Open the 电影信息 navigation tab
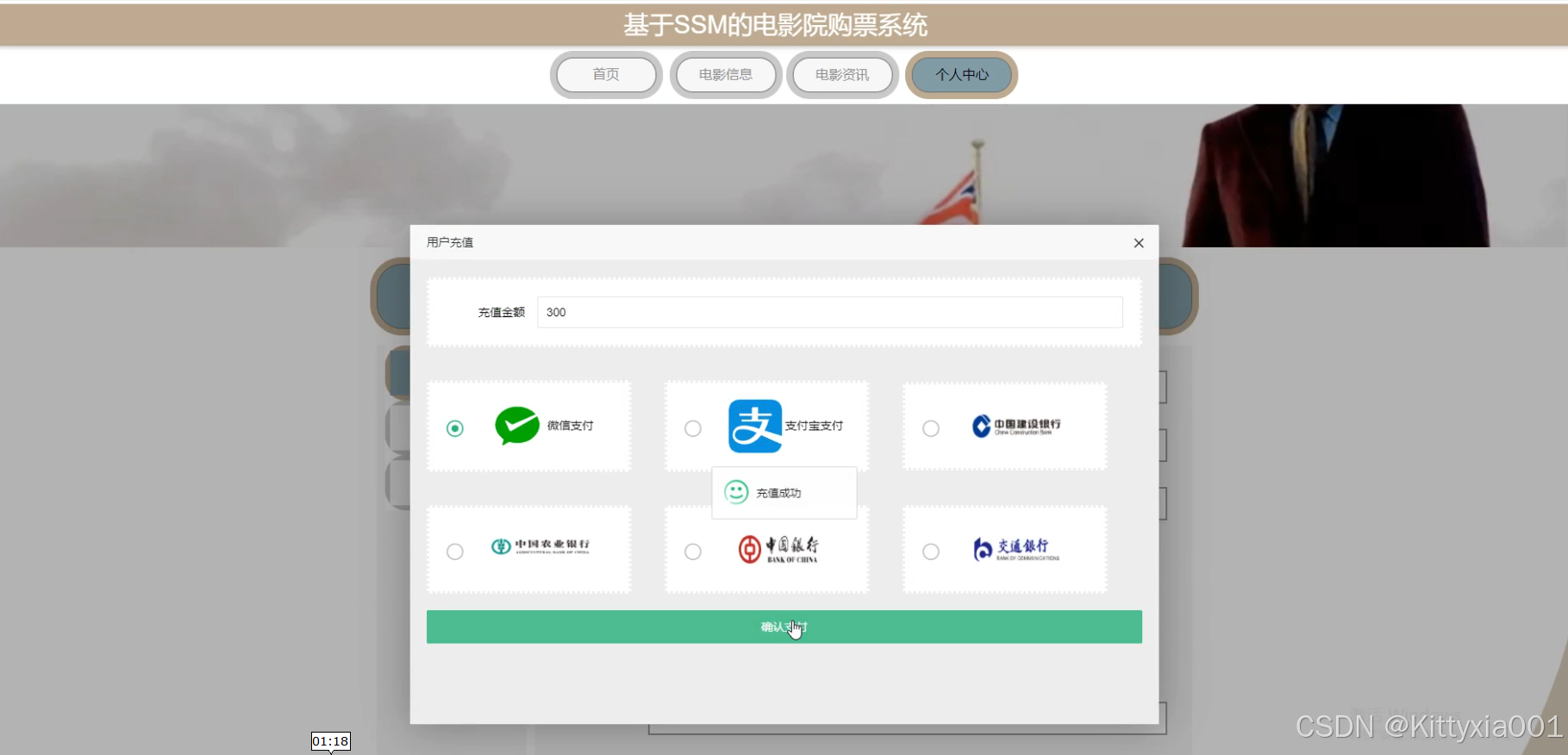The width and height of the screenshot is (1568, 755). 726,75
